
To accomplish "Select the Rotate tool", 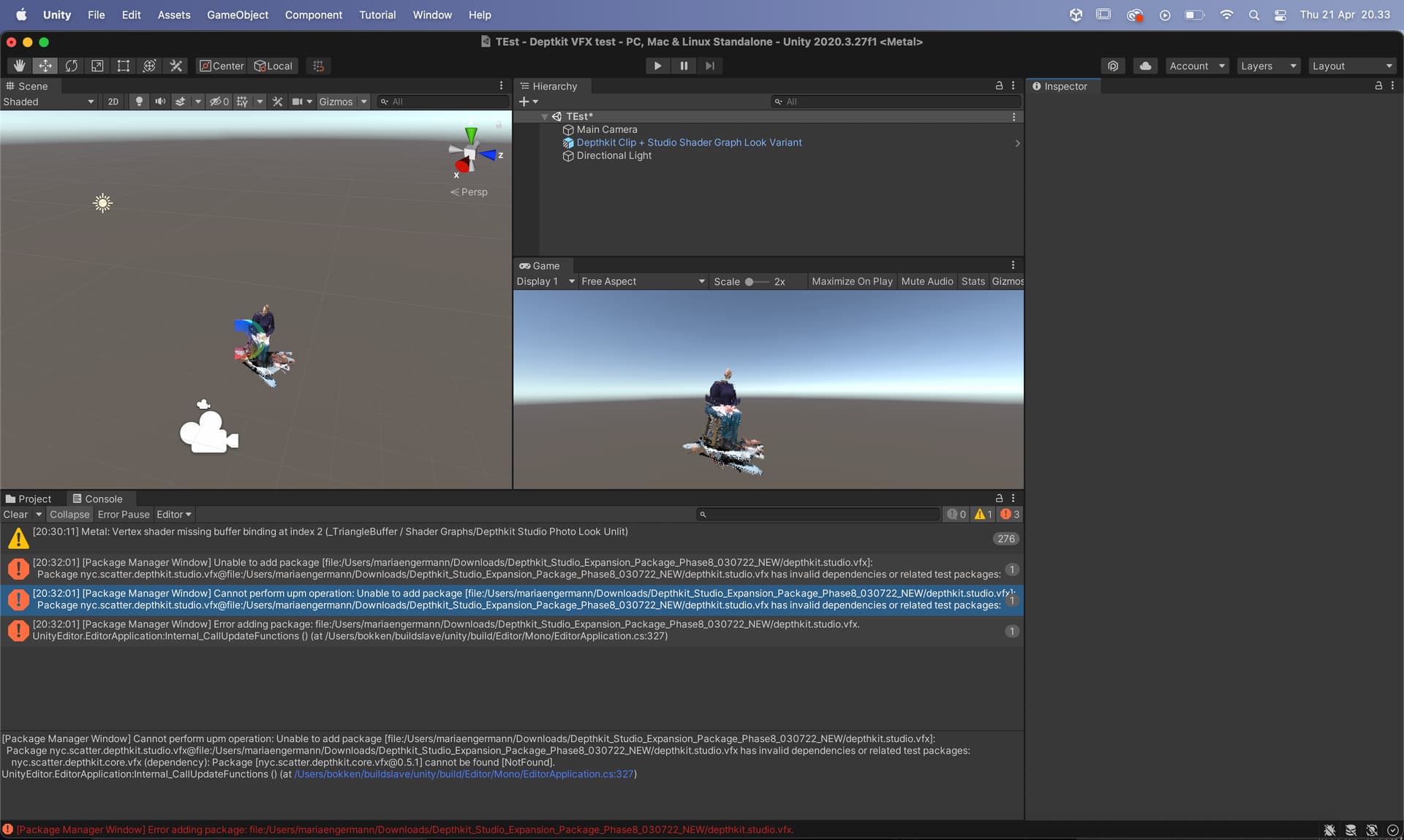I will tap(71, 66).
